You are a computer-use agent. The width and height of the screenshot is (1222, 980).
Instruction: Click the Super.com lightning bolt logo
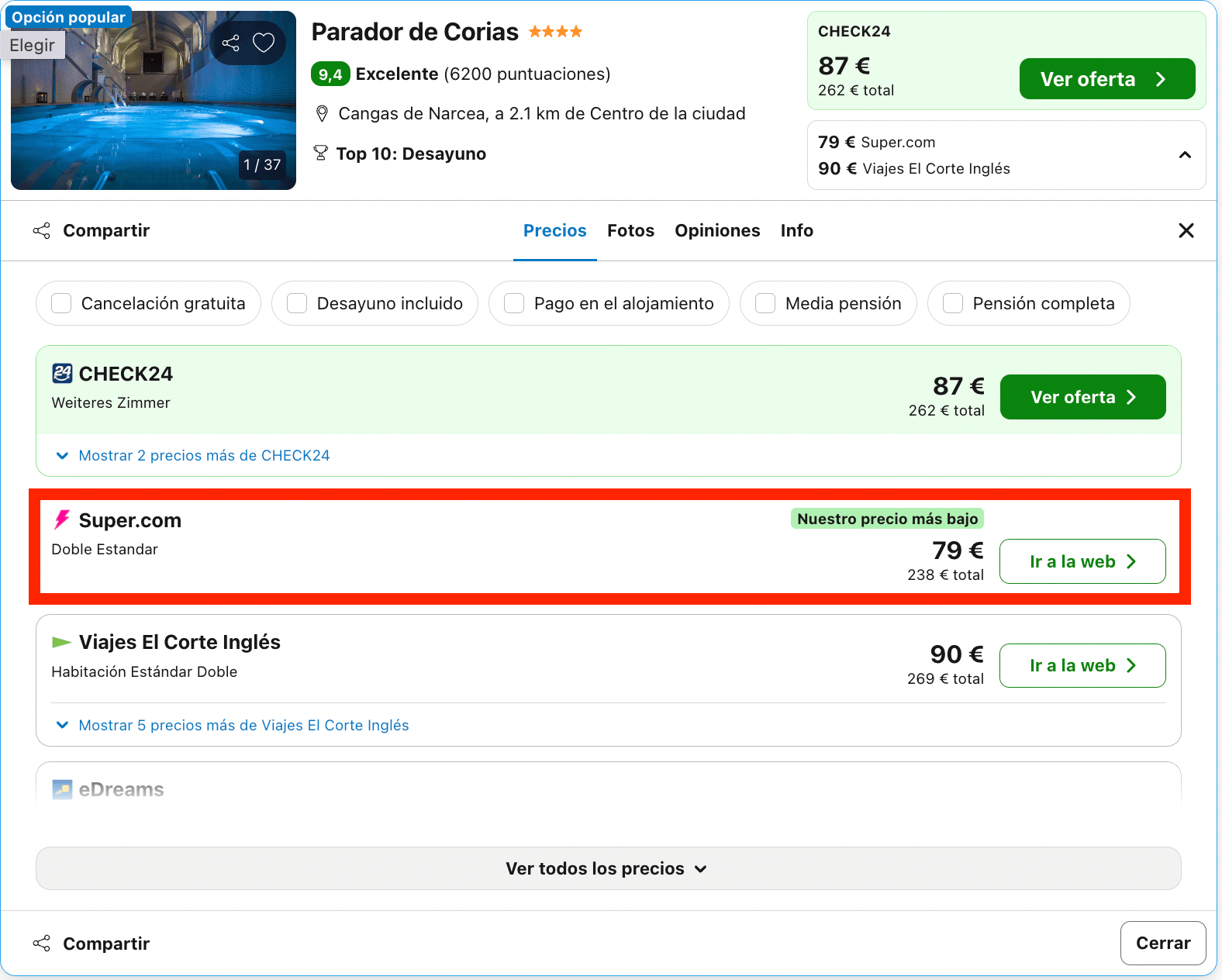[62, 520]
